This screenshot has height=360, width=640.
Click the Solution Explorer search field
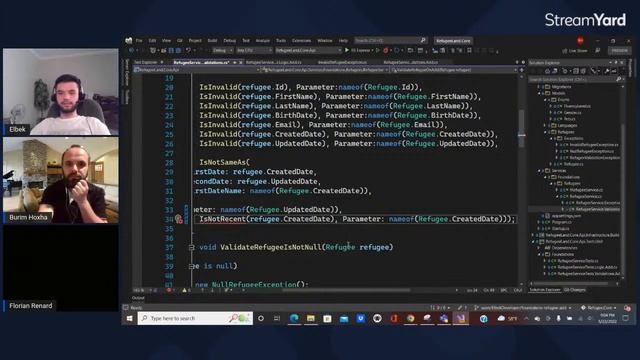[576, 79]
